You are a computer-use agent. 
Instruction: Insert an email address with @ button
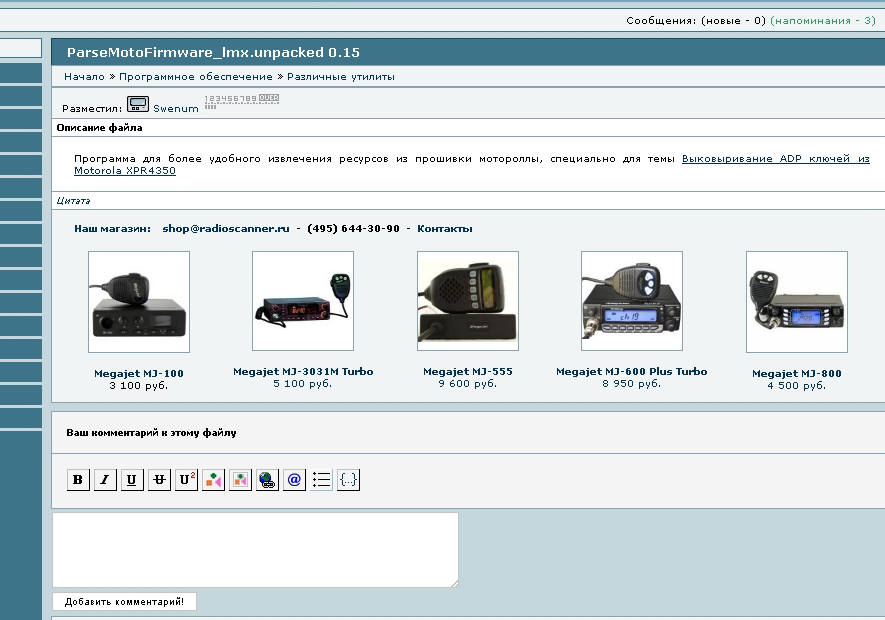pos(294,480)
